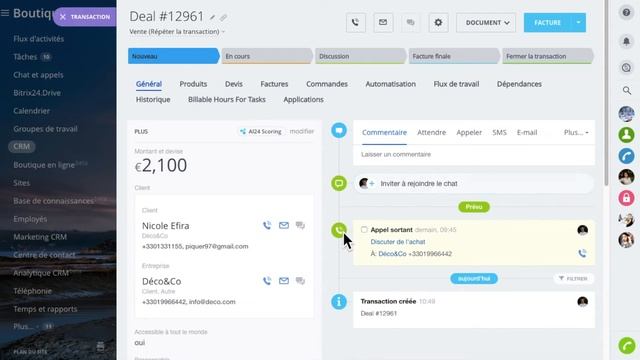Viewport: 640px width, 360px height.
Task: Click Laisser un commentaire field
Action: tap(474, 155)
